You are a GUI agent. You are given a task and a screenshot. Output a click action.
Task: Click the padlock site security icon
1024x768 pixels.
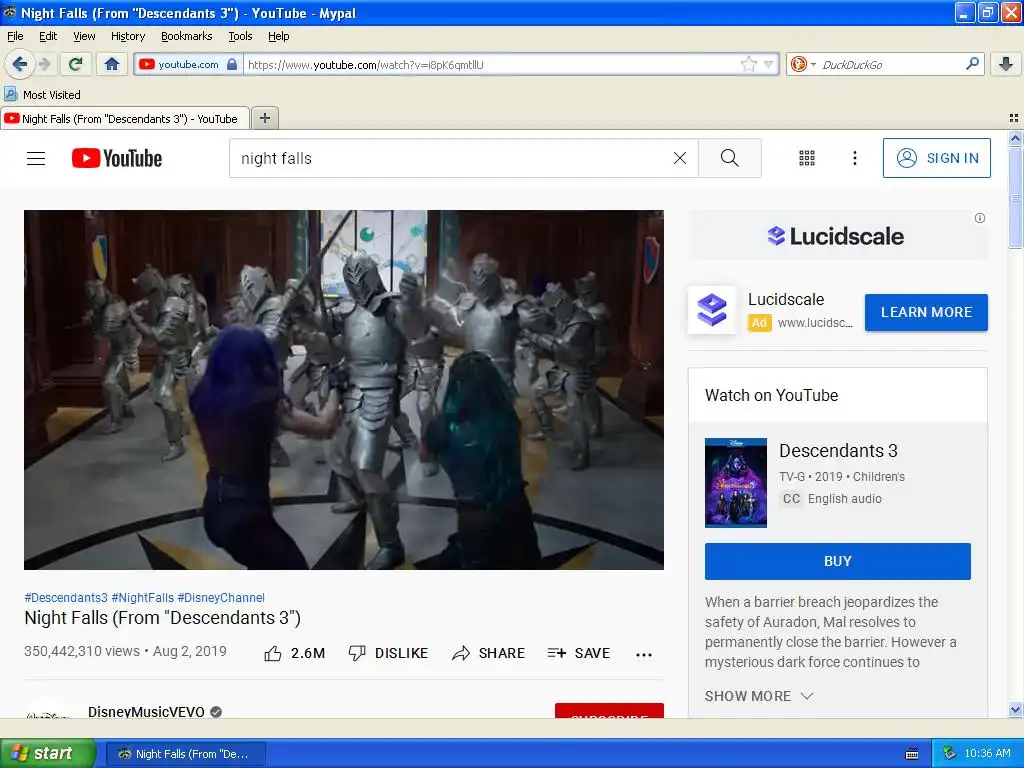tap(232, 64)
